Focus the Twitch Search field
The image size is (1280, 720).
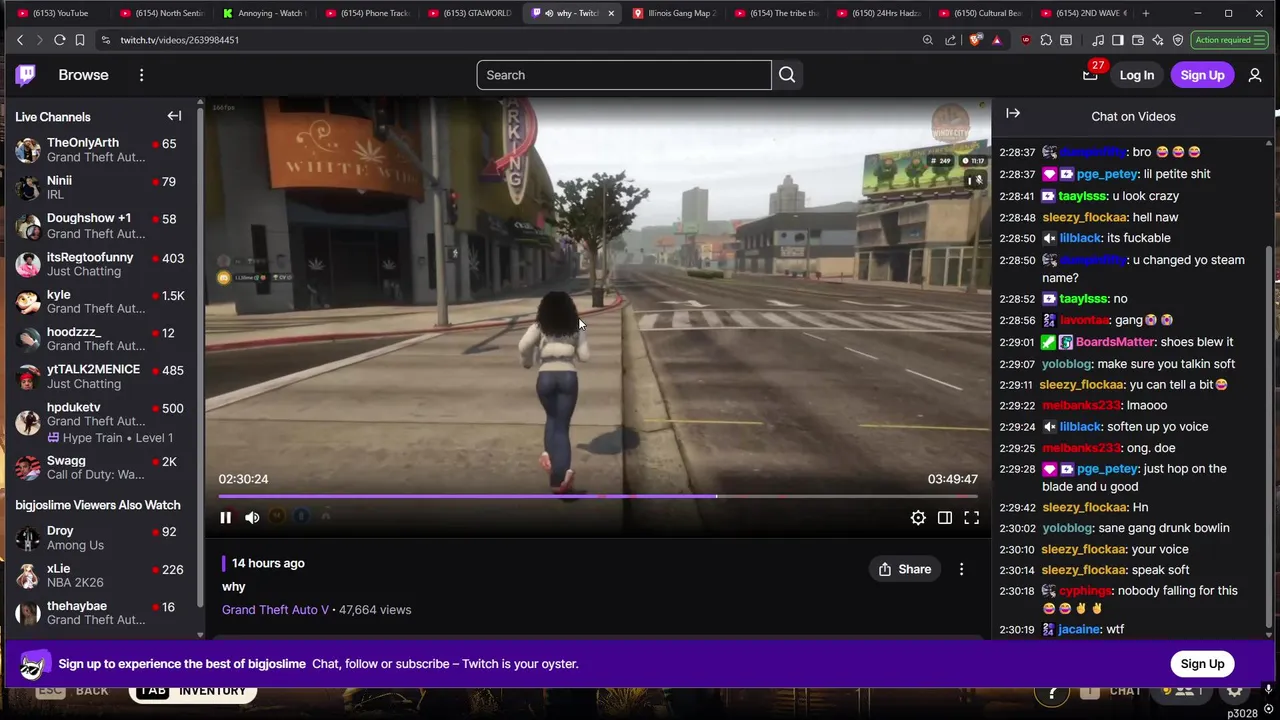(624, 75)
